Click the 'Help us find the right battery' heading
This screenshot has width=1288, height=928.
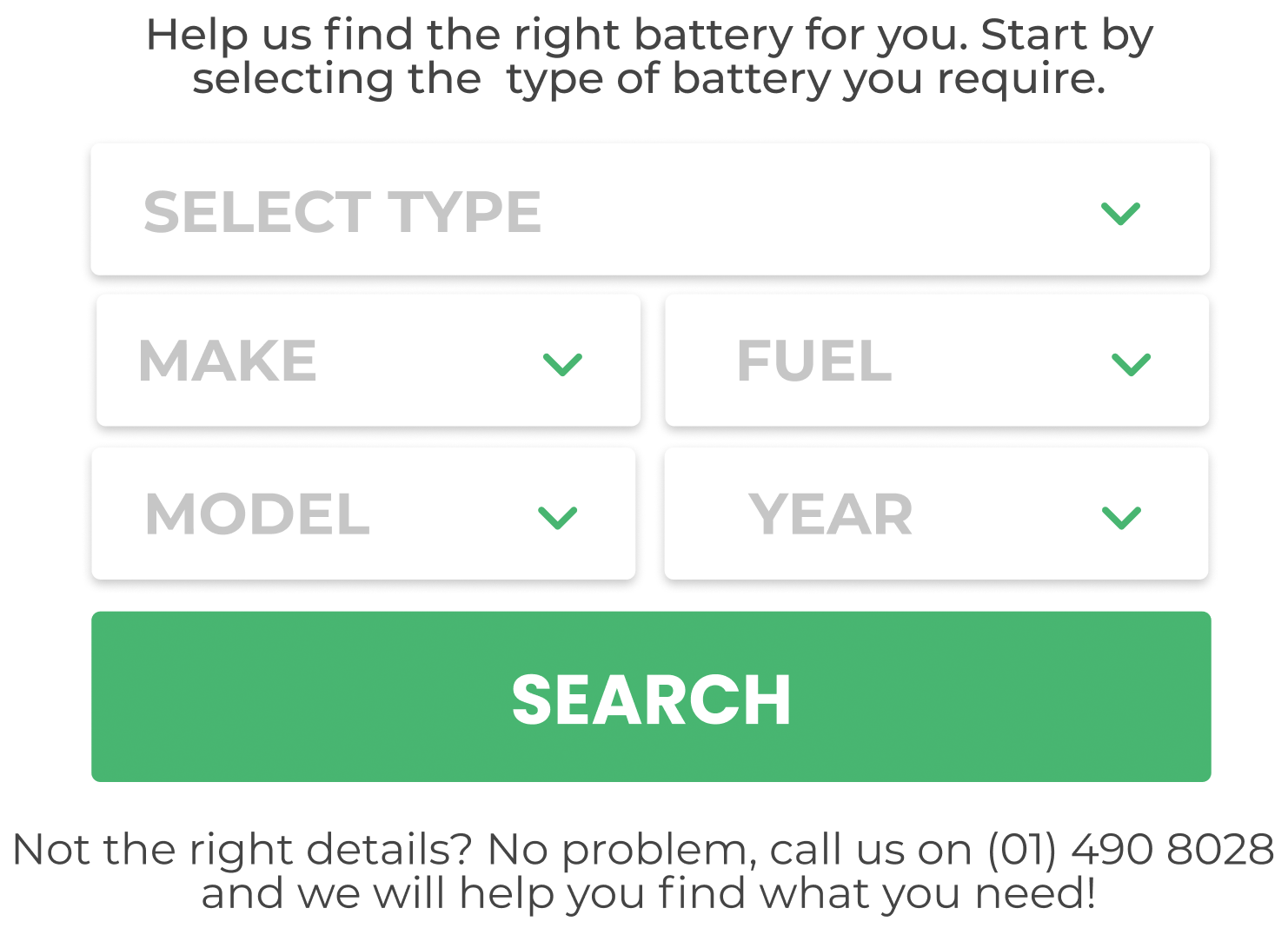click(649, 36)
